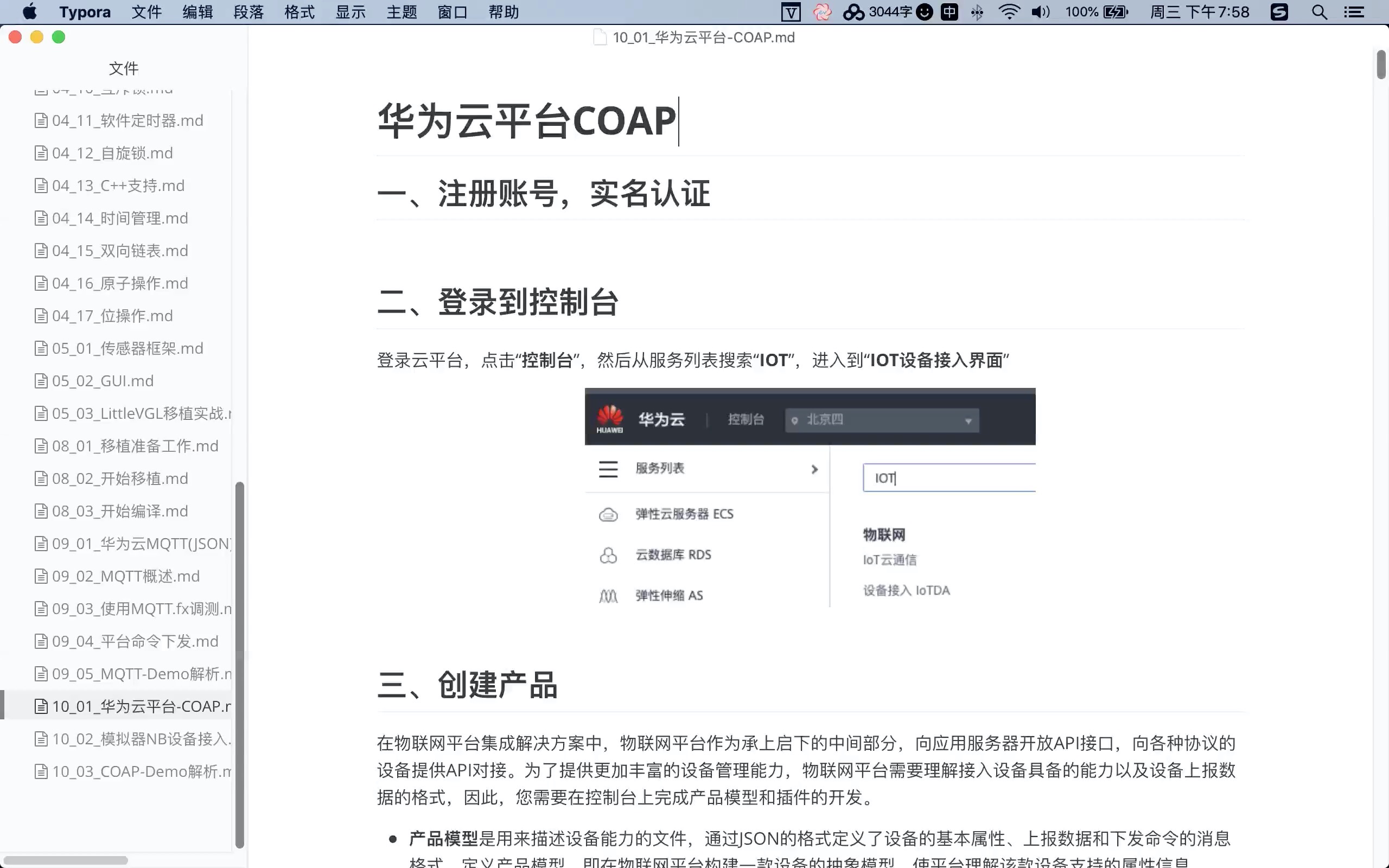Open the Typora application menu
Image resolution: width=1389 pixels, height=868 pixels.
(x=85, y=12)
